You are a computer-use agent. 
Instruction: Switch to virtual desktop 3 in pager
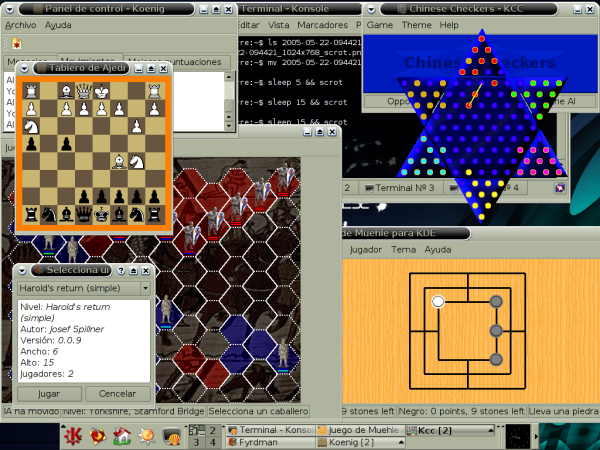tap(197, 442)
